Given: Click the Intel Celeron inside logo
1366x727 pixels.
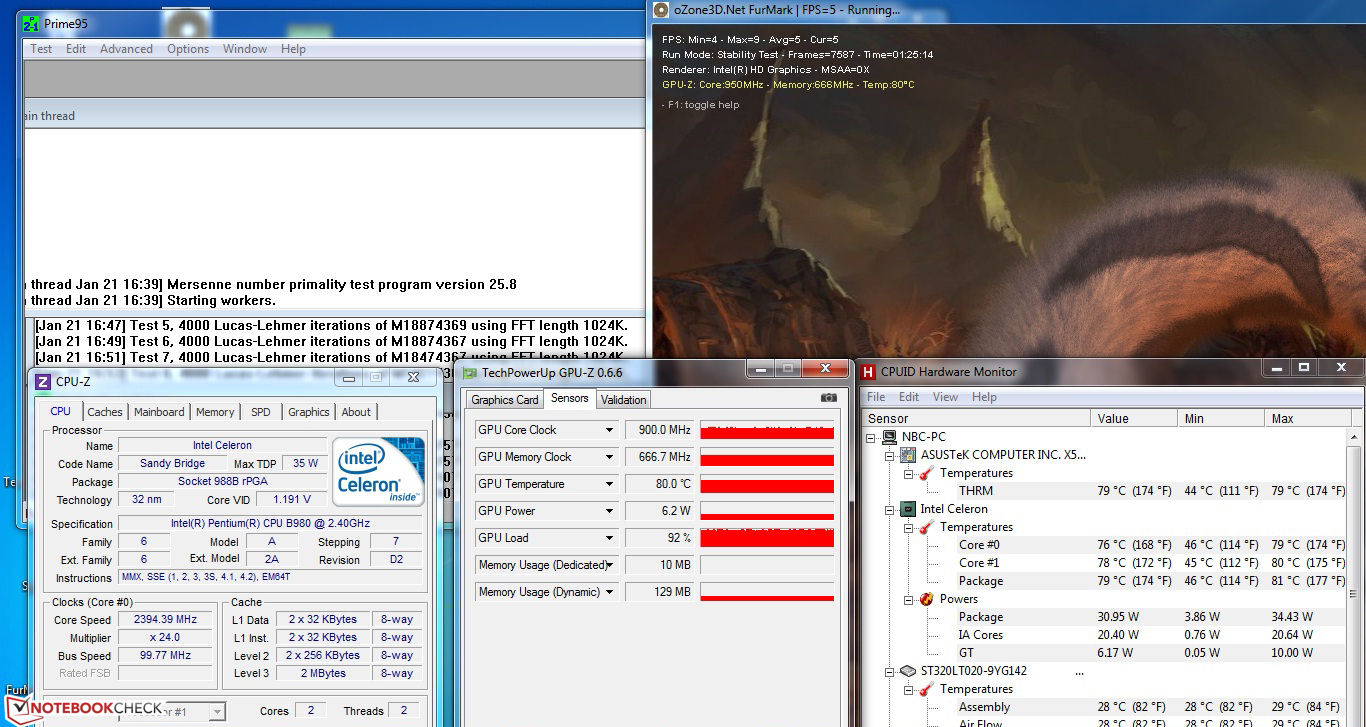Looking at the screenshot, I should point(378,471).
